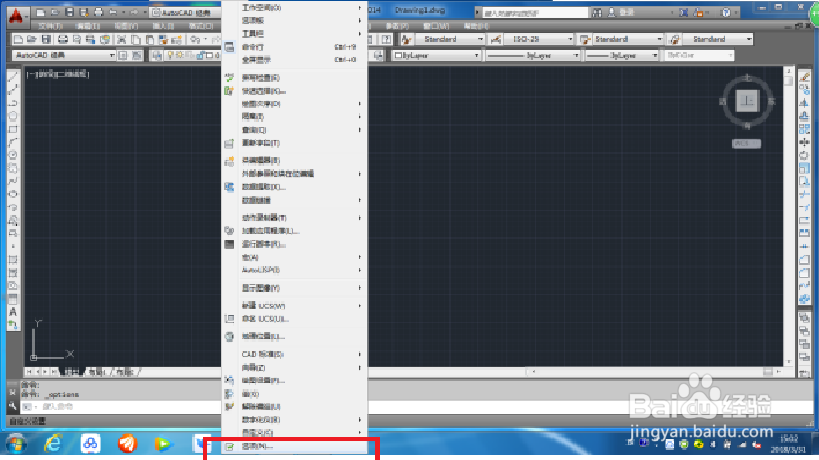Choose 绘图设置(F)... menu item
This screenshot has height=460, width=819.
pos(295,381)
